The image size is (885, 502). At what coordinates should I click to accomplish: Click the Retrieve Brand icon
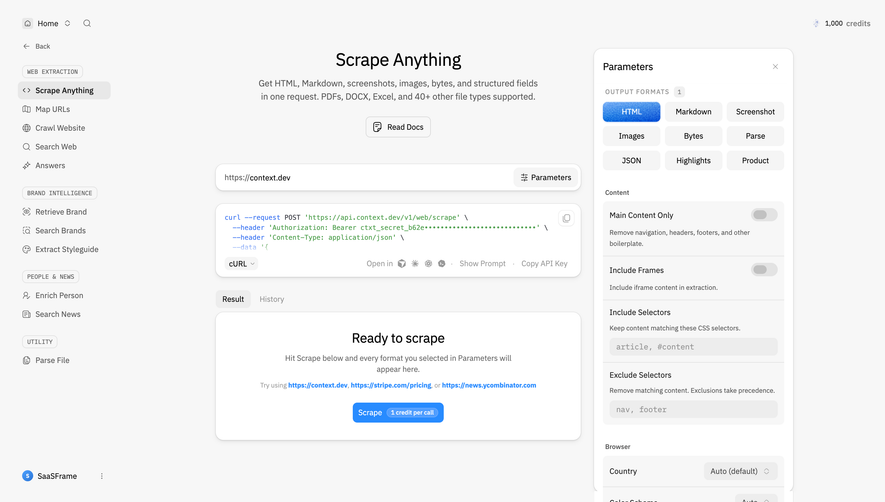coord(27,212)
